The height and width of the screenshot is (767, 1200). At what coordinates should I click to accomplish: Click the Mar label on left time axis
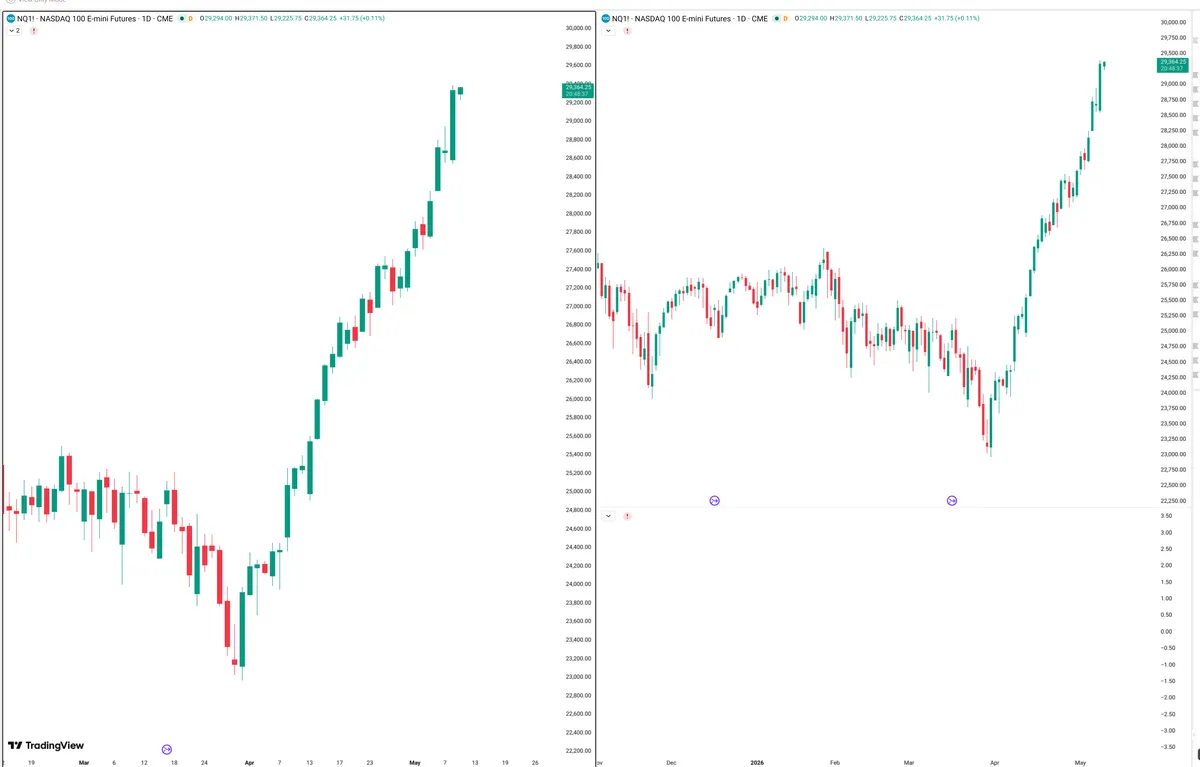[84, 762]
